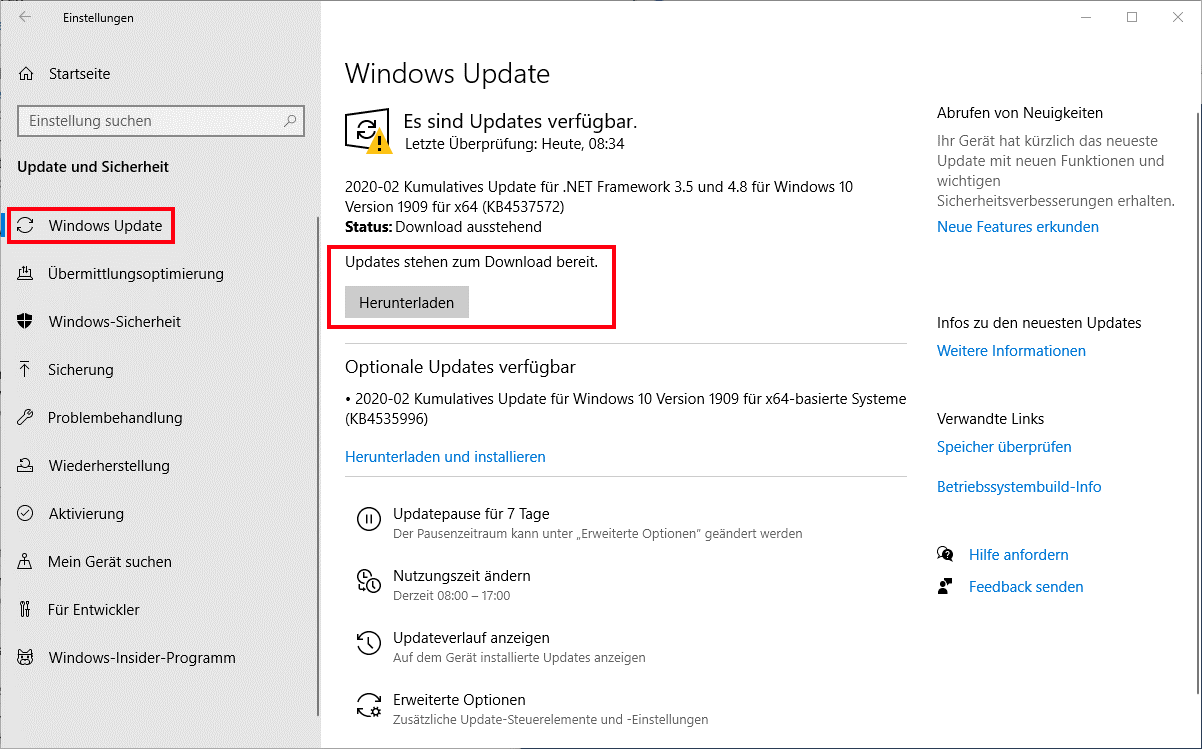Click the Windows Update page heading

pyautogui.click(x=447, y=73)
